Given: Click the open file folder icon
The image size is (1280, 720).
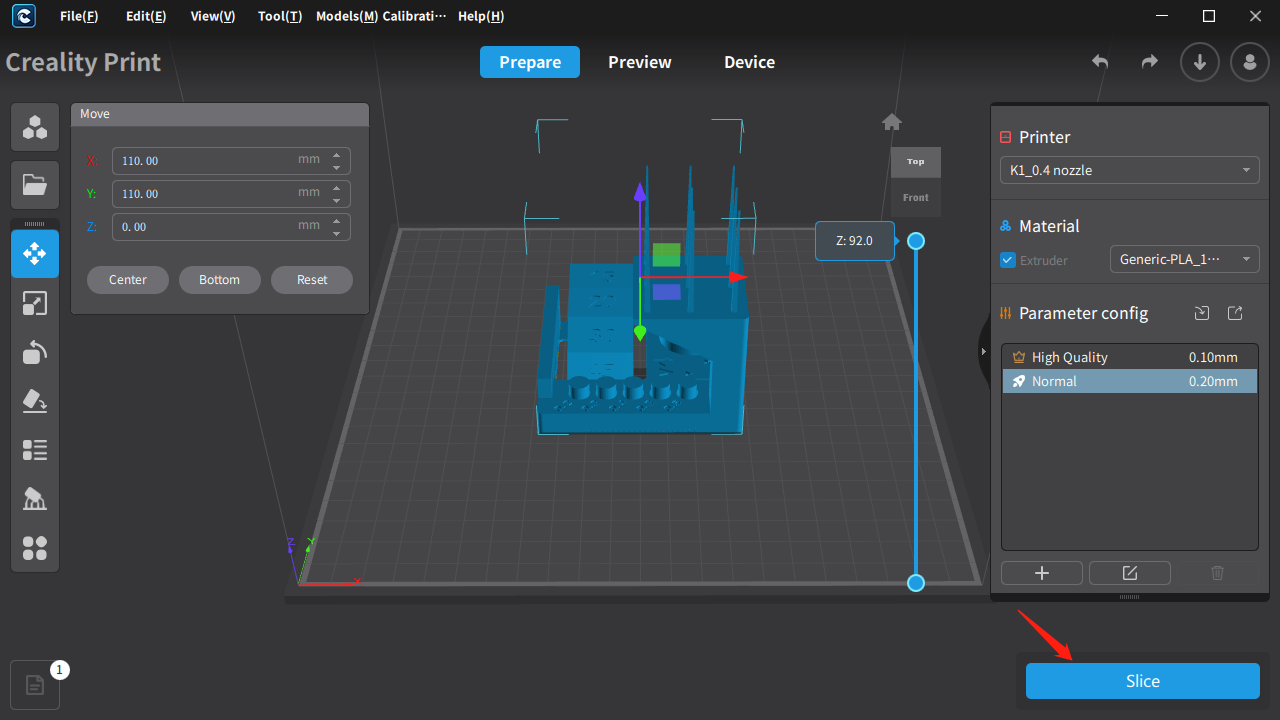Looking at the screenshot, I should point(35,184).
